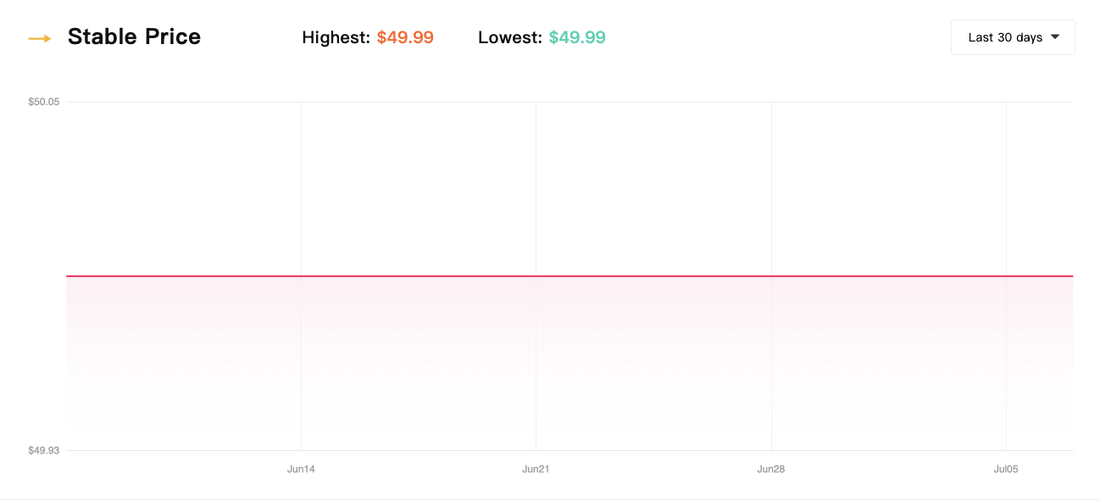Click the Highest: label text
This screenshot has height=500, width=1100.
coord(336,38)
